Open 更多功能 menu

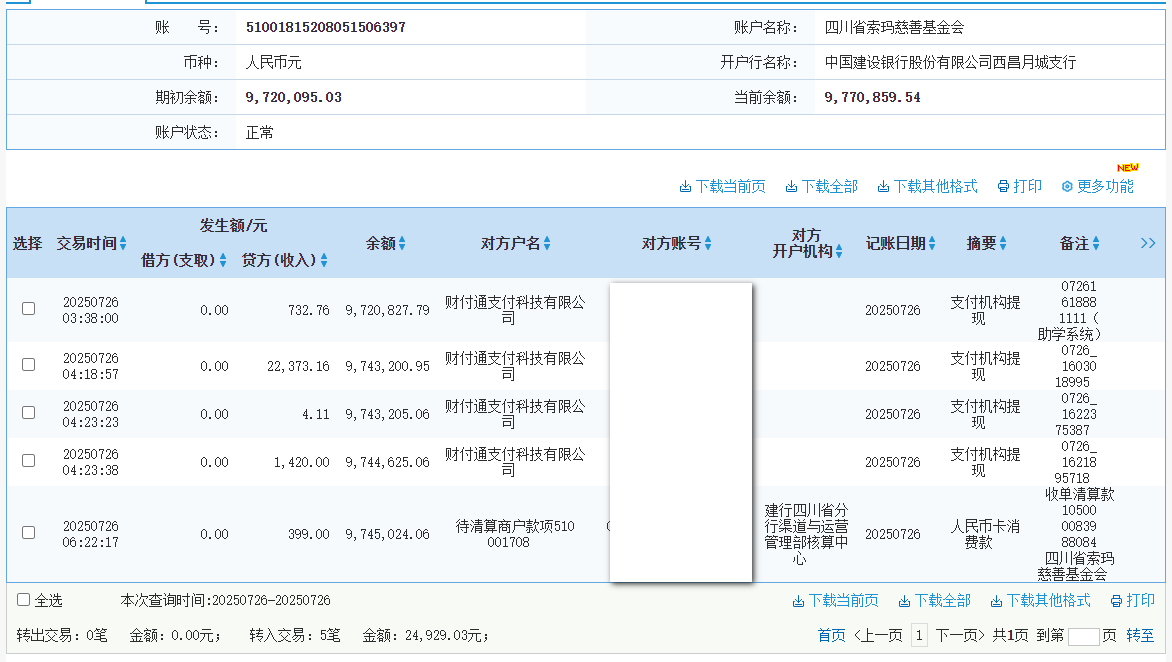[1097, 187]
